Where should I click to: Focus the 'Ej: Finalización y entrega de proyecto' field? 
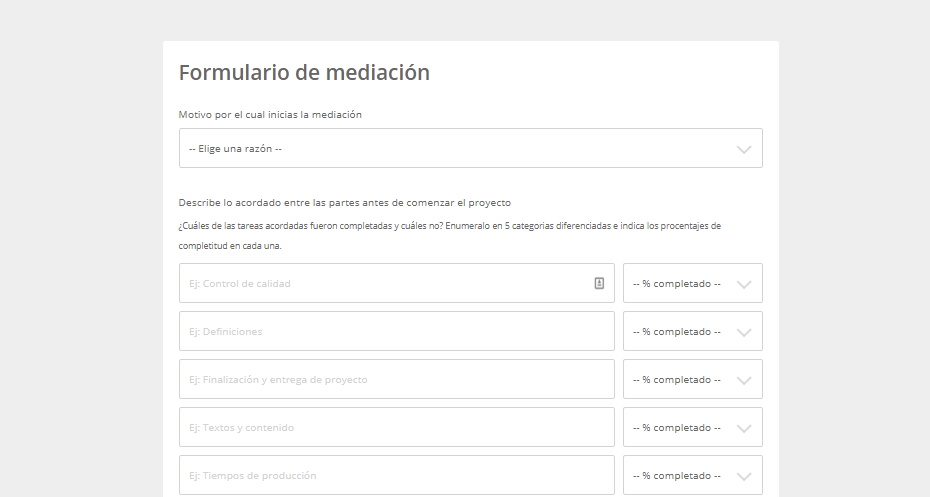tap(397, 380)
